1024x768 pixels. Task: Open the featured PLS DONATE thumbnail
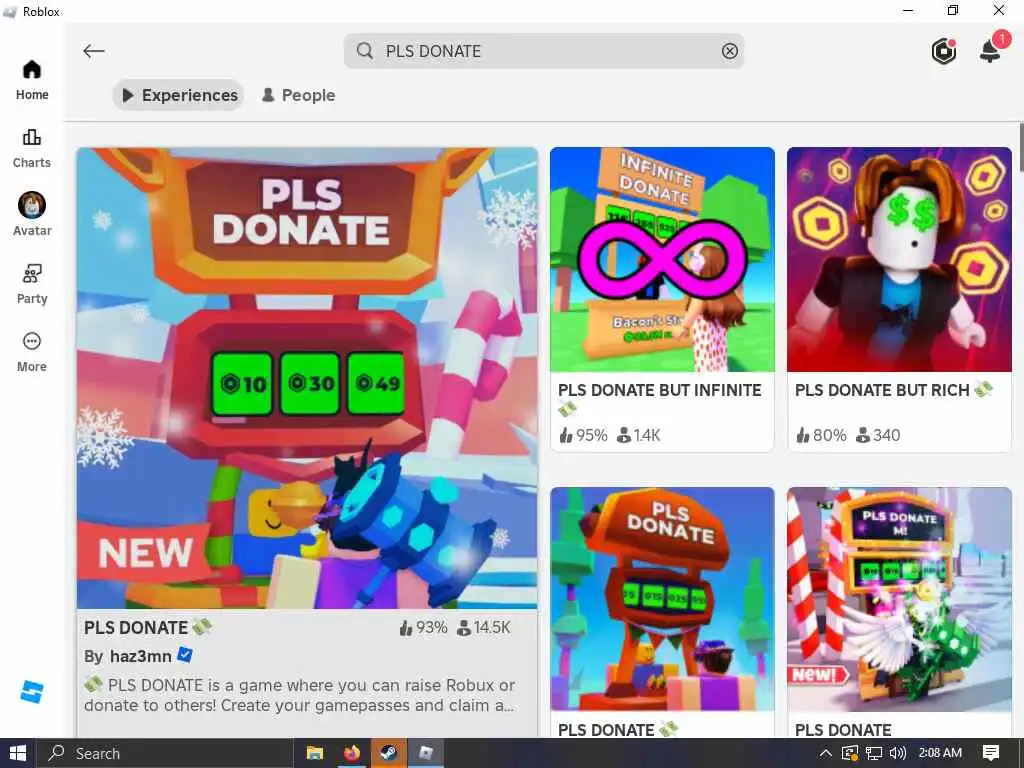[x=307, y=378]
